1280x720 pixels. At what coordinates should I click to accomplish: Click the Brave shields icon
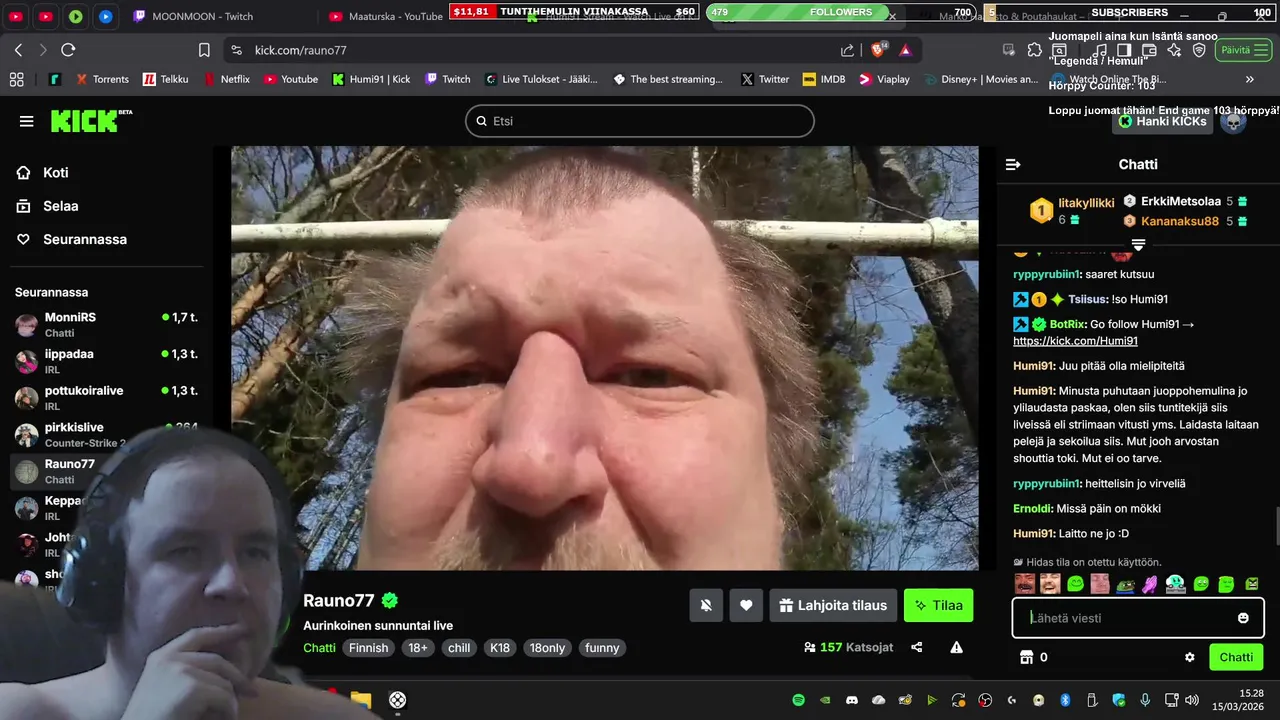(879, 50)
